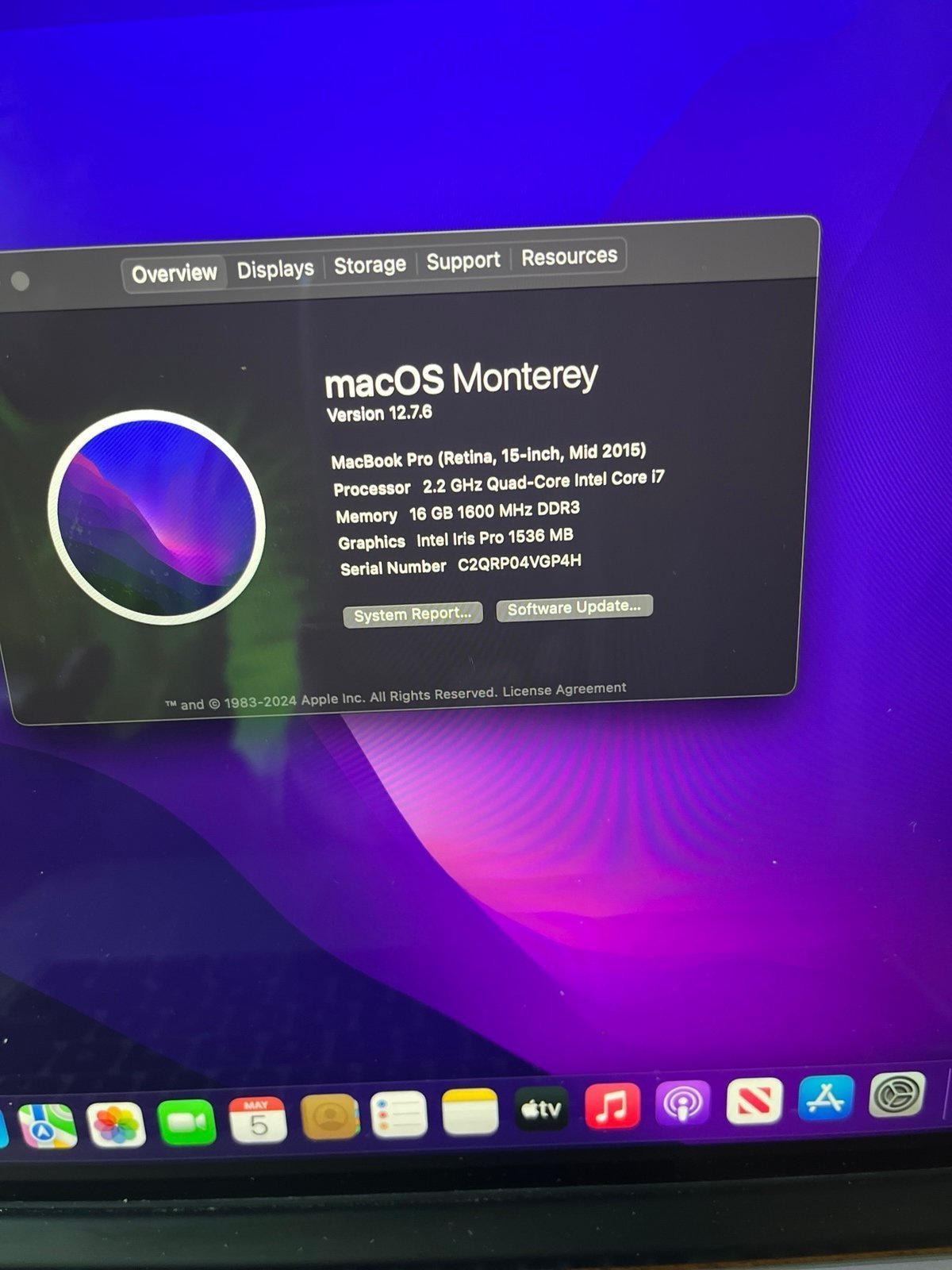This screenshot has height=1270, width=952.
Task: Open the Notes app in the Dock
Action: [470, 1111]
